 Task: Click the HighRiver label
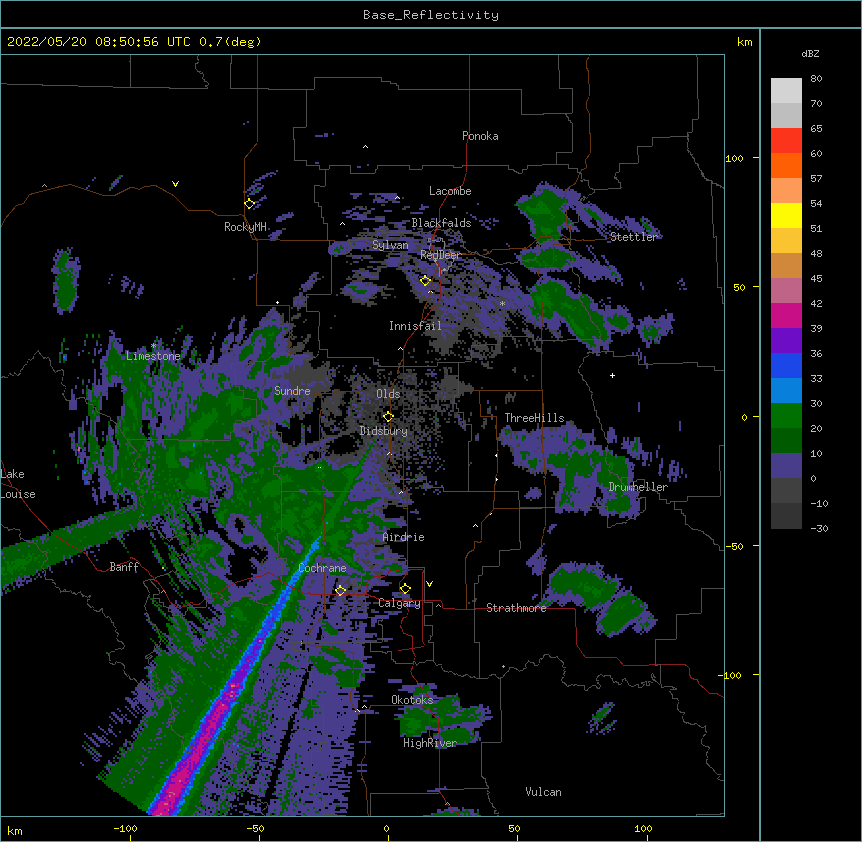(430, 743)
